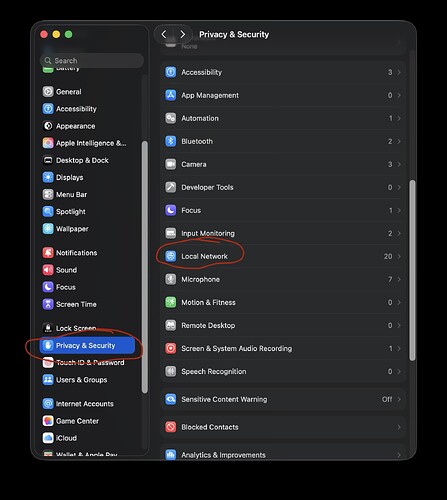Viewport: 447px width, 500px height.
Task: Click the Motion & Fitness icon
Action: click(x=171, y=302)
